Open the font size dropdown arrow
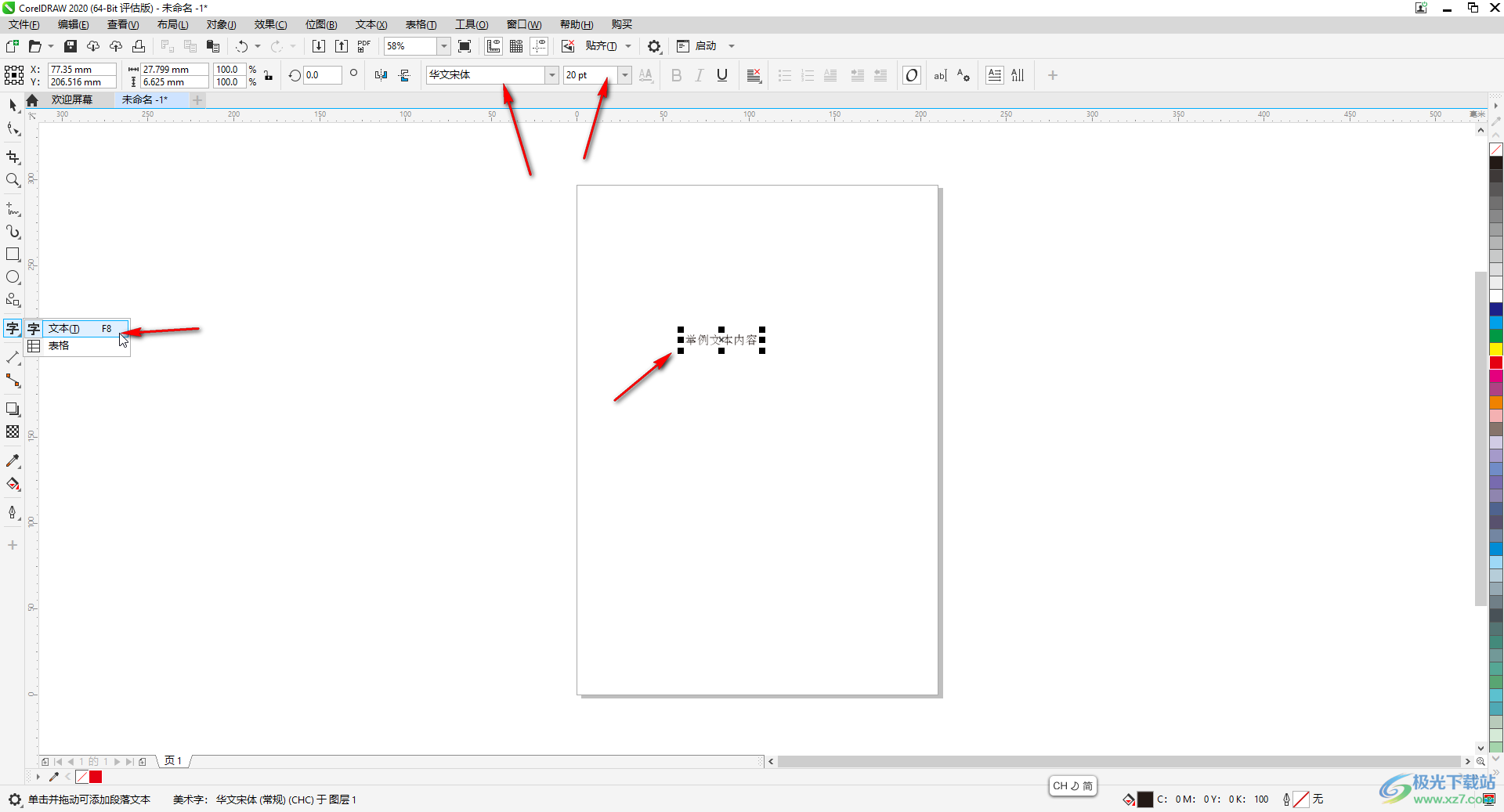This screenshot has height=812, width=1504. 625,75
